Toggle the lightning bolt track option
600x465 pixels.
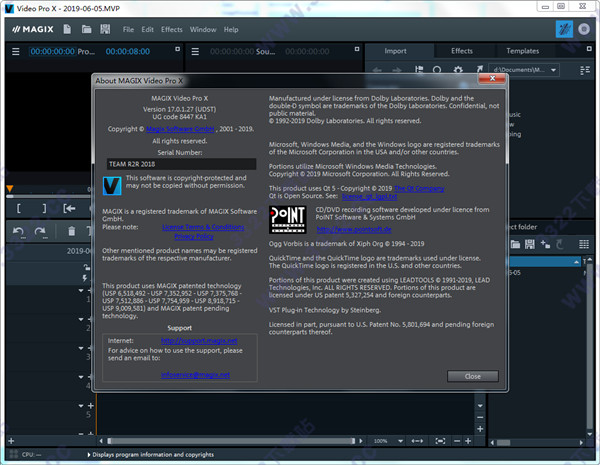85,278
